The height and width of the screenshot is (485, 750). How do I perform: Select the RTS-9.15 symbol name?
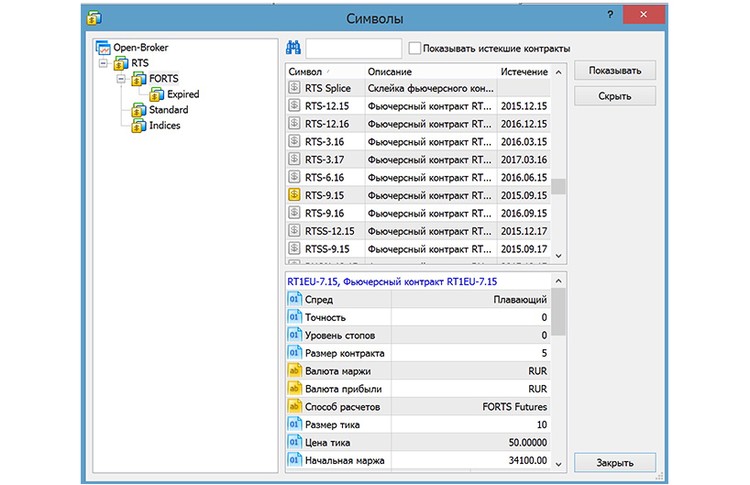point(324,195)
